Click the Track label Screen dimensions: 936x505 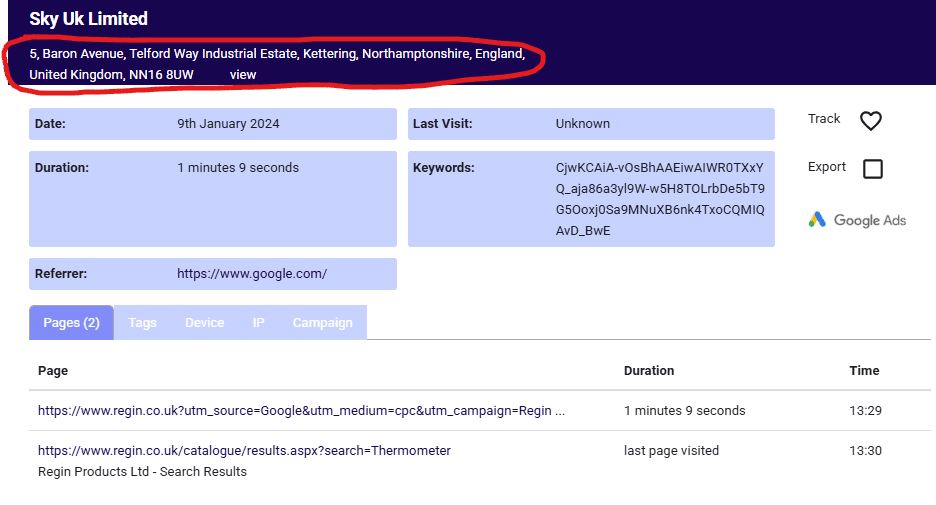click(824, 119)
